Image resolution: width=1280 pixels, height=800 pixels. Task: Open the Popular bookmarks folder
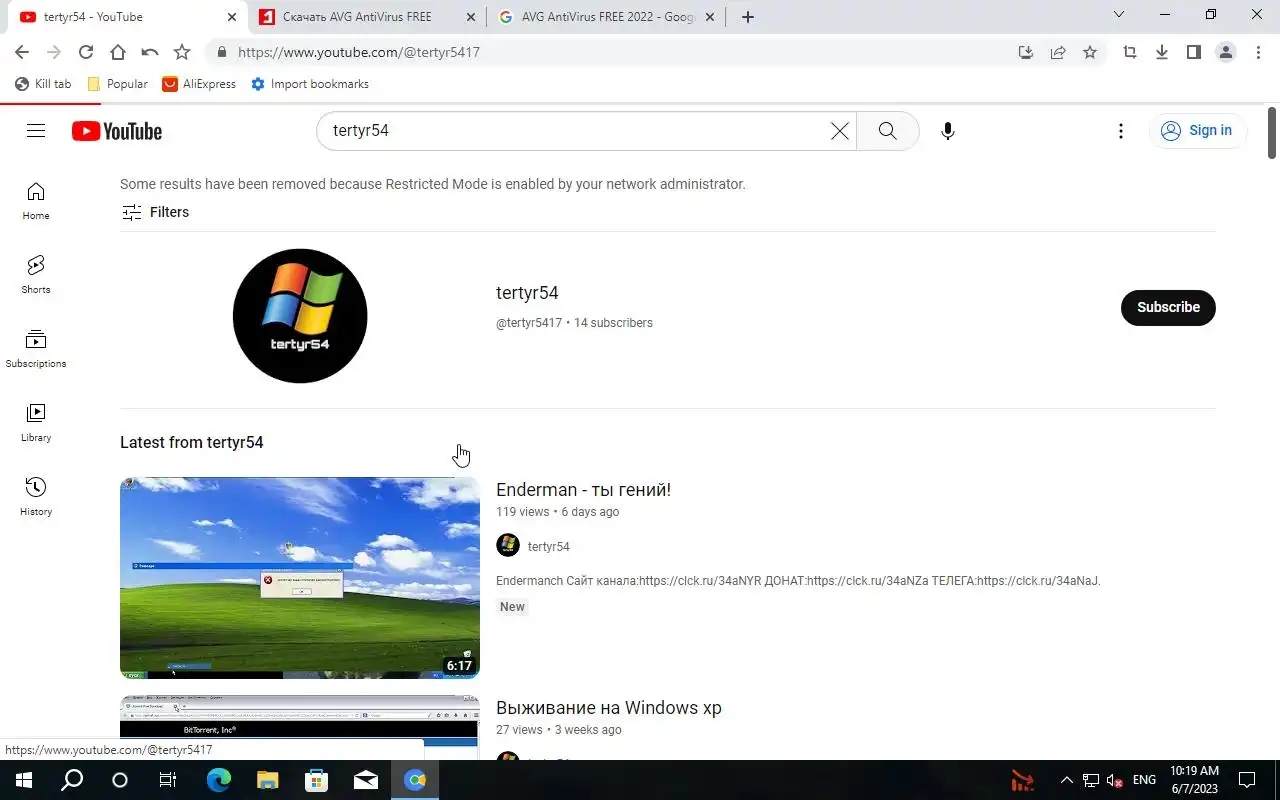(x=118, y=84)
